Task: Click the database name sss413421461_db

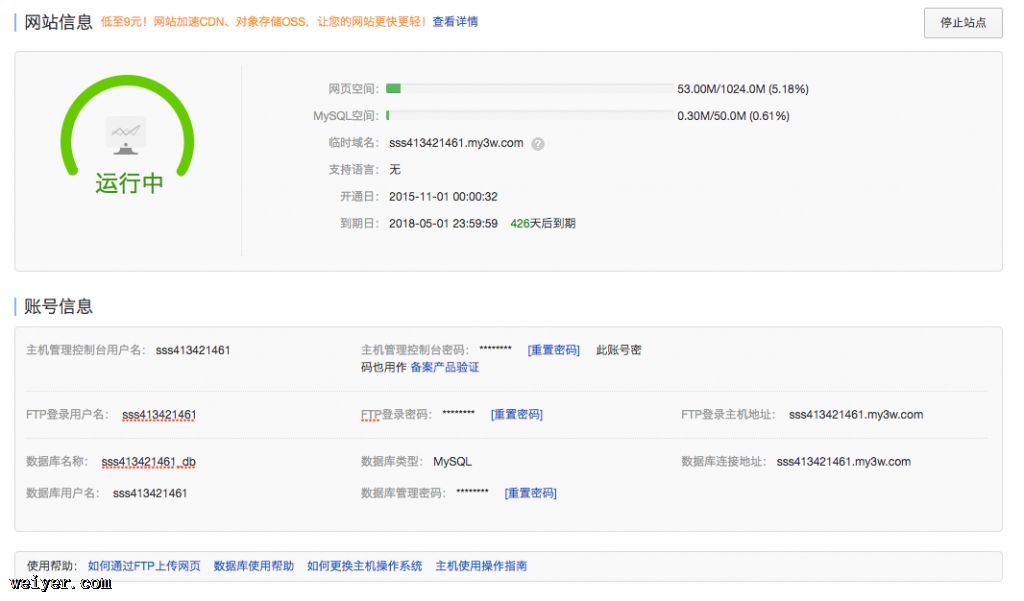Action: coord(148,462)
